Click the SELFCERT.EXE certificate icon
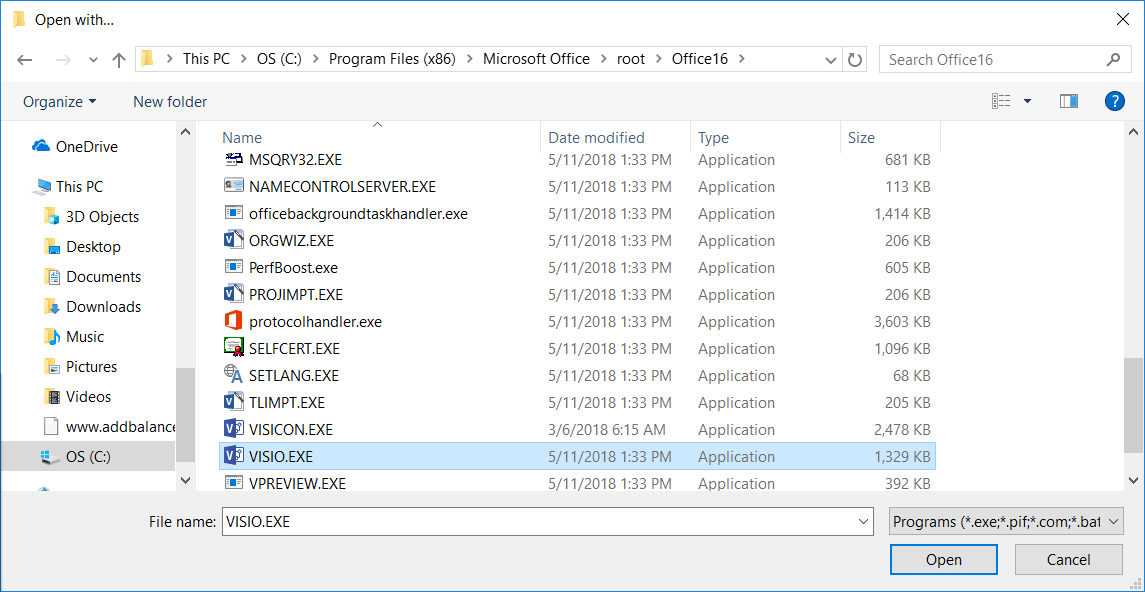This screenshot has height=592, width=1145. tap(233, 348)
